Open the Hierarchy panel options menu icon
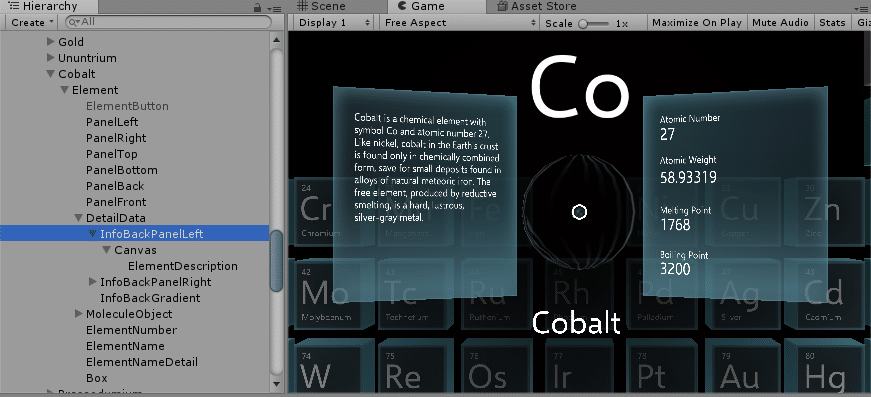Image resolution: width=871 pixels, height=397 pixels. (x=274, y=8)
